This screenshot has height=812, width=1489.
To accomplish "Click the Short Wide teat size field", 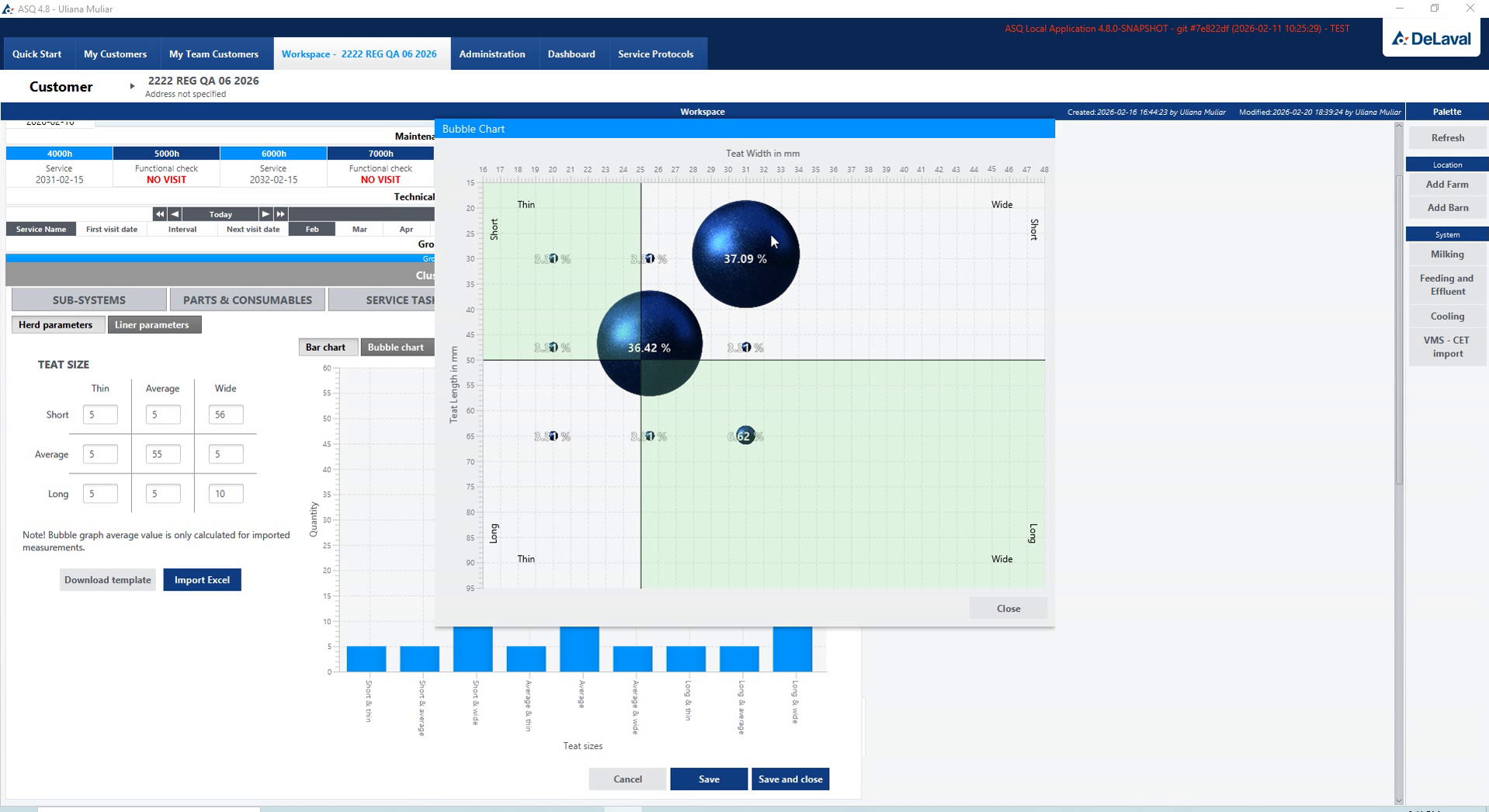I will tap(226, 415).
